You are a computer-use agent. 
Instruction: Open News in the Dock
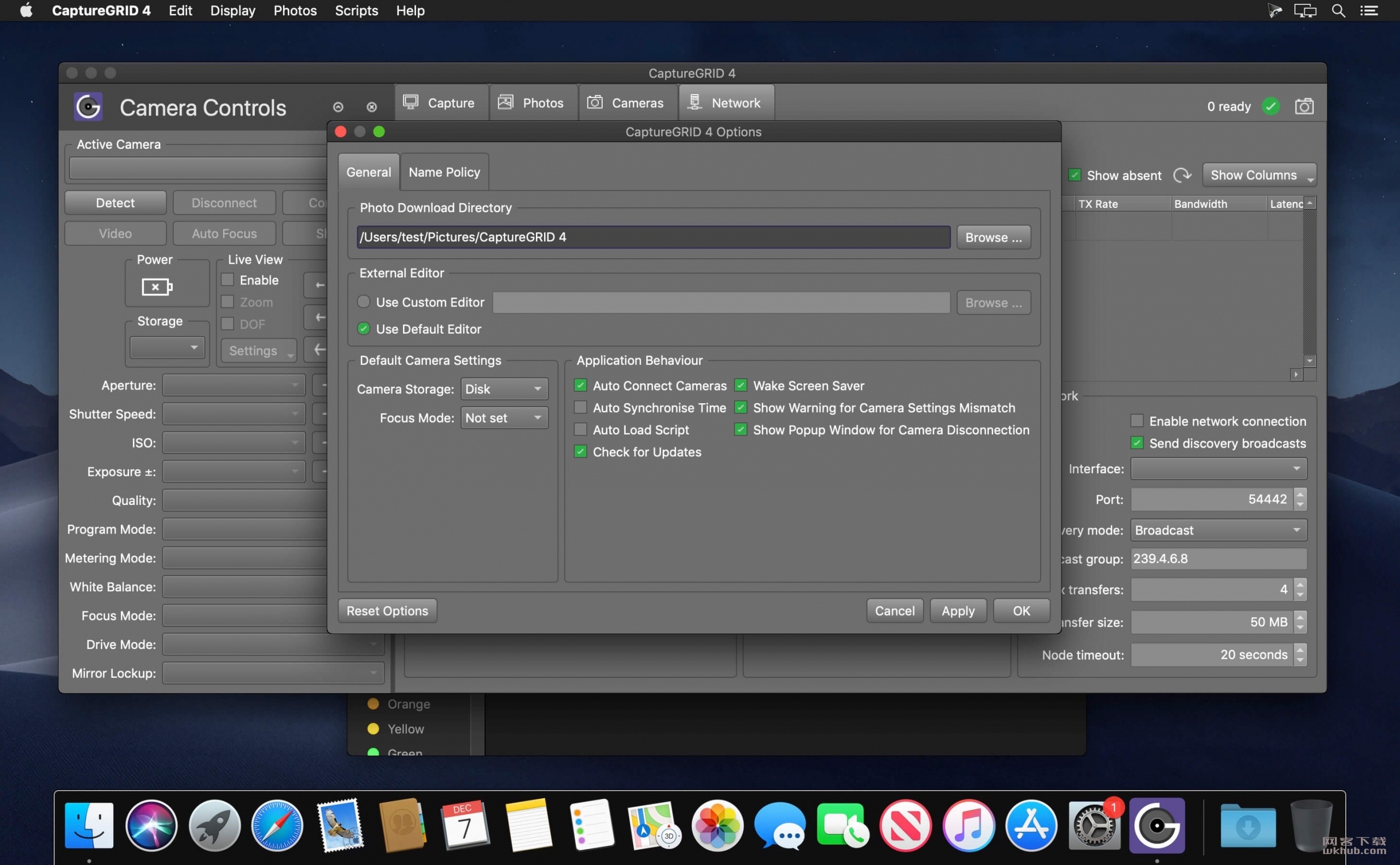point(906,826)
